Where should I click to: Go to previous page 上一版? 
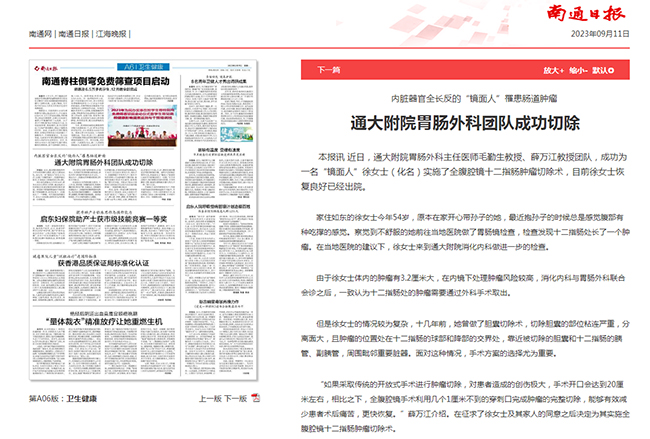(x=211, y=398)
